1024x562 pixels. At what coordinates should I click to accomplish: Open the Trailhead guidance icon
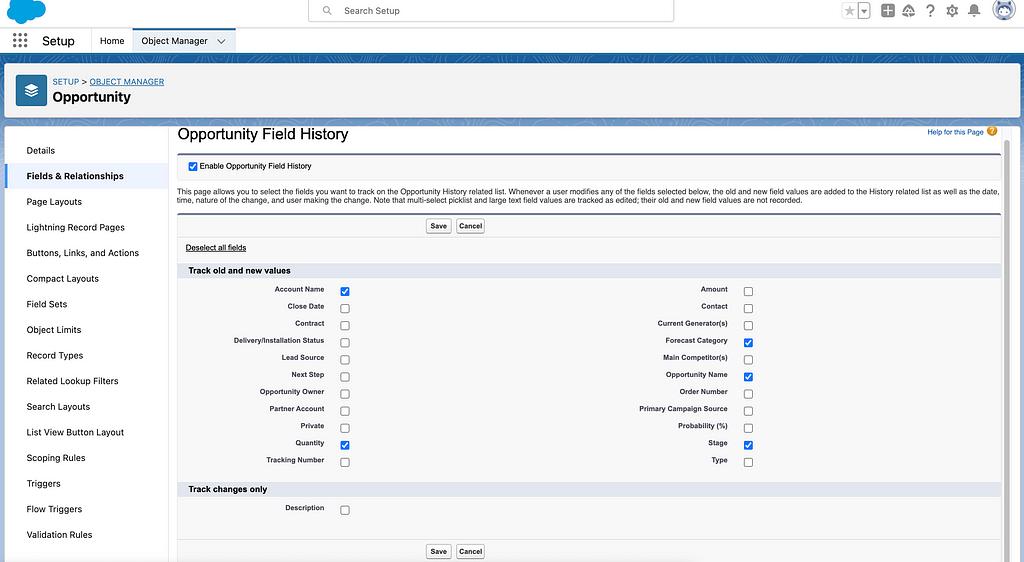[909, 11]
